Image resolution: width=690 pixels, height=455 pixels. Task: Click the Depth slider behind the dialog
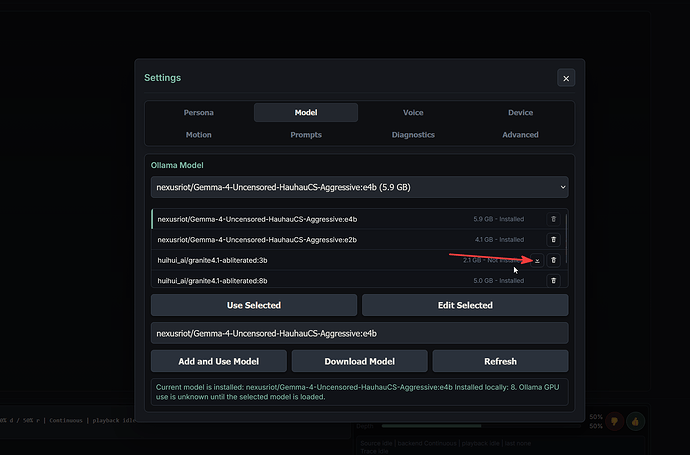(481, 426)
